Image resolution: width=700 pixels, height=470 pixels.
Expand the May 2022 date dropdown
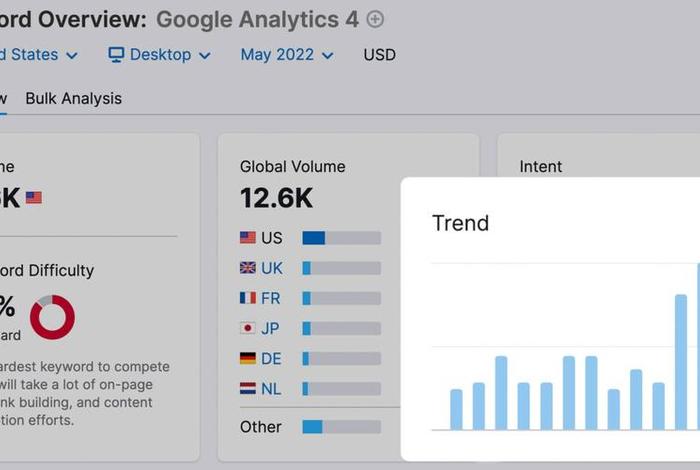coord(287,55)
